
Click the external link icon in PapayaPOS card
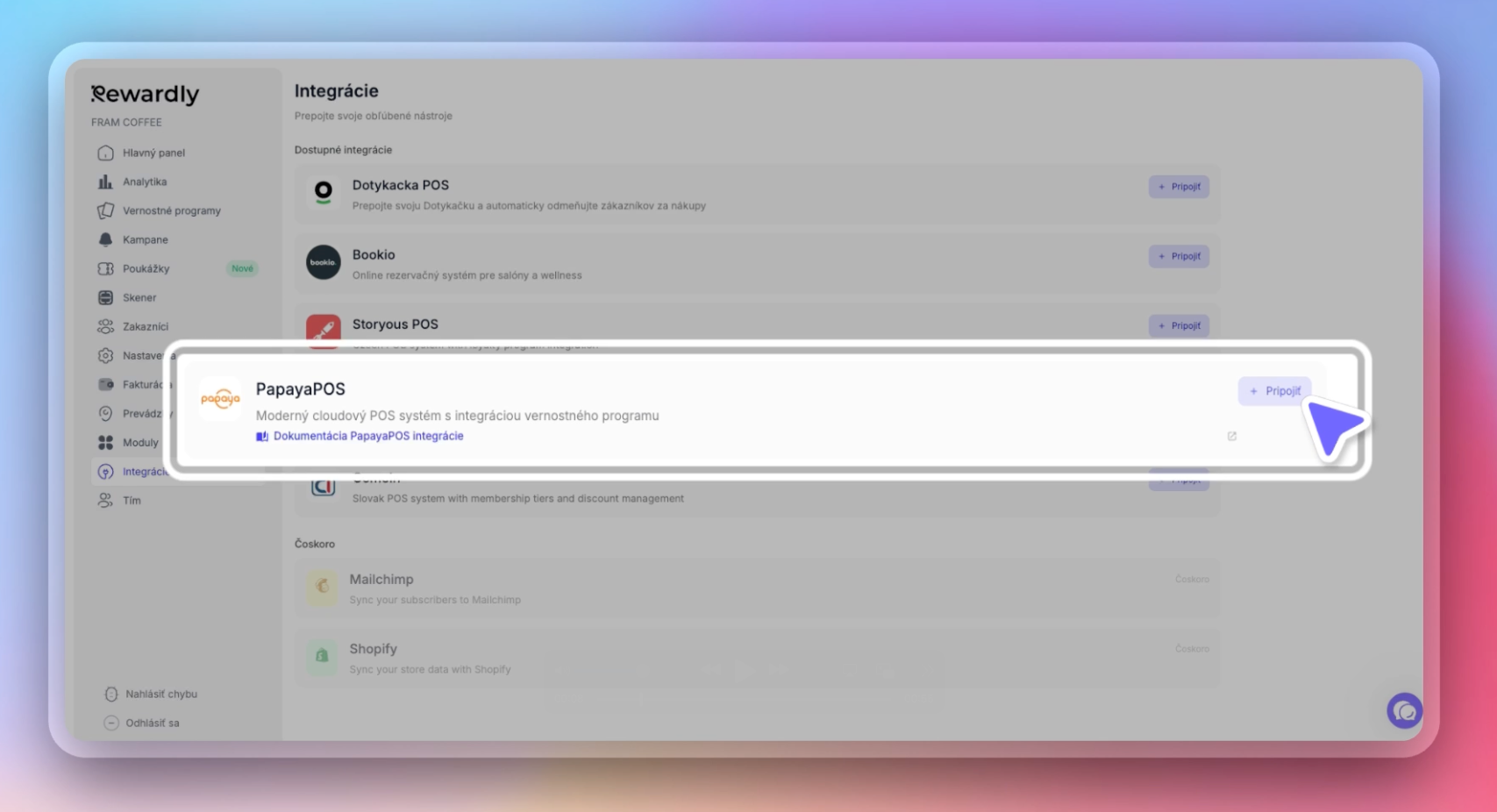point(1232,436)
